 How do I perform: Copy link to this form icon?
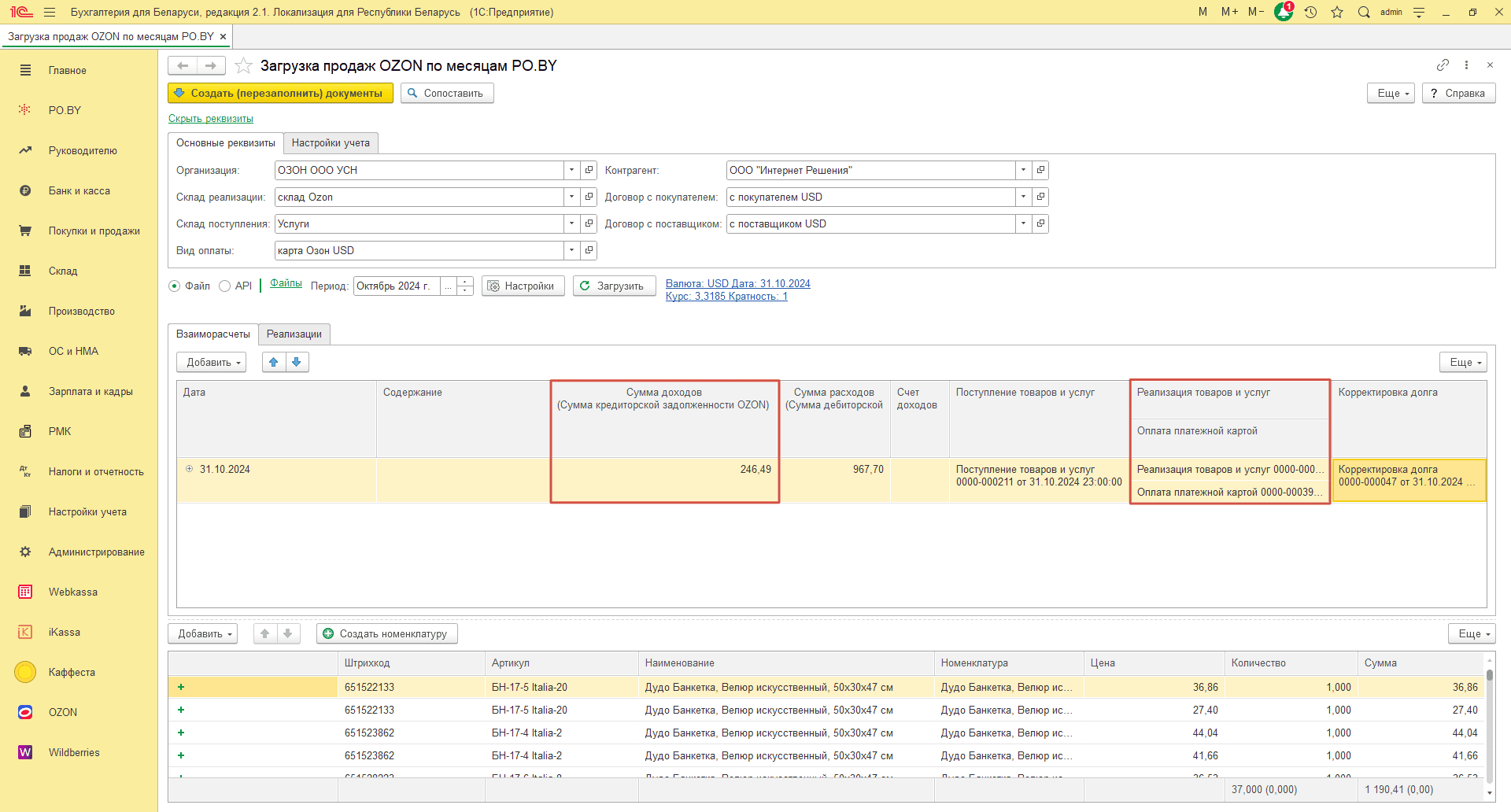(1443, 65)
